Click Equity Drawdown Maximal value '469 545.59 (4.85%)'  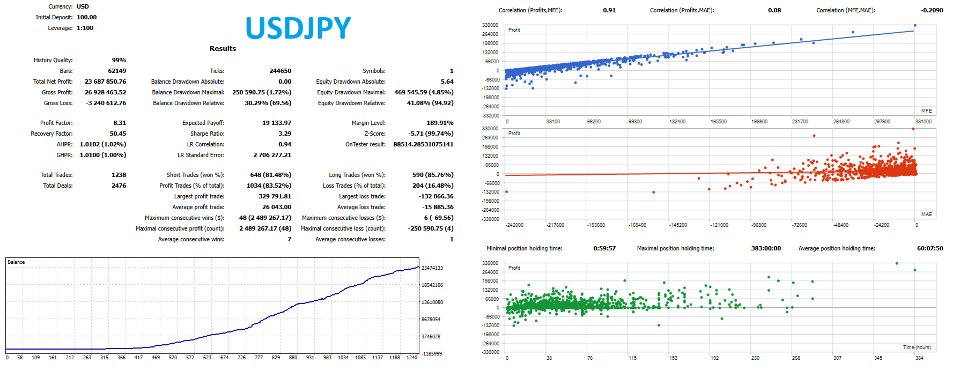coord(425,92)
